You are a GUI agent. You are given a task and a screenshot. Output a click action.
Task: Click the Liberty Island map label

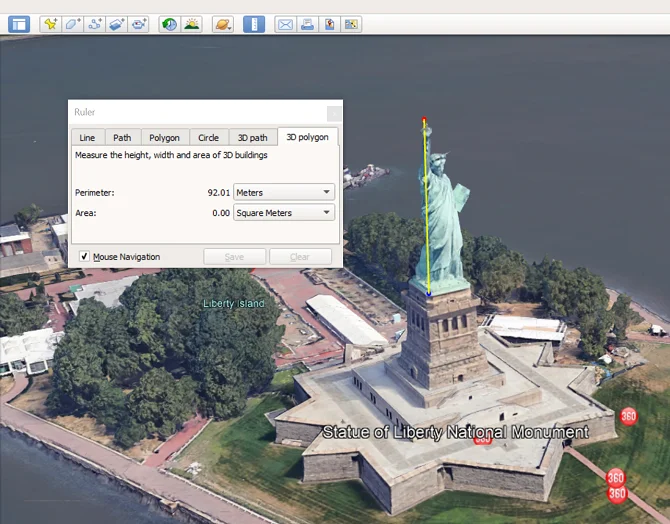pos(233,303)
